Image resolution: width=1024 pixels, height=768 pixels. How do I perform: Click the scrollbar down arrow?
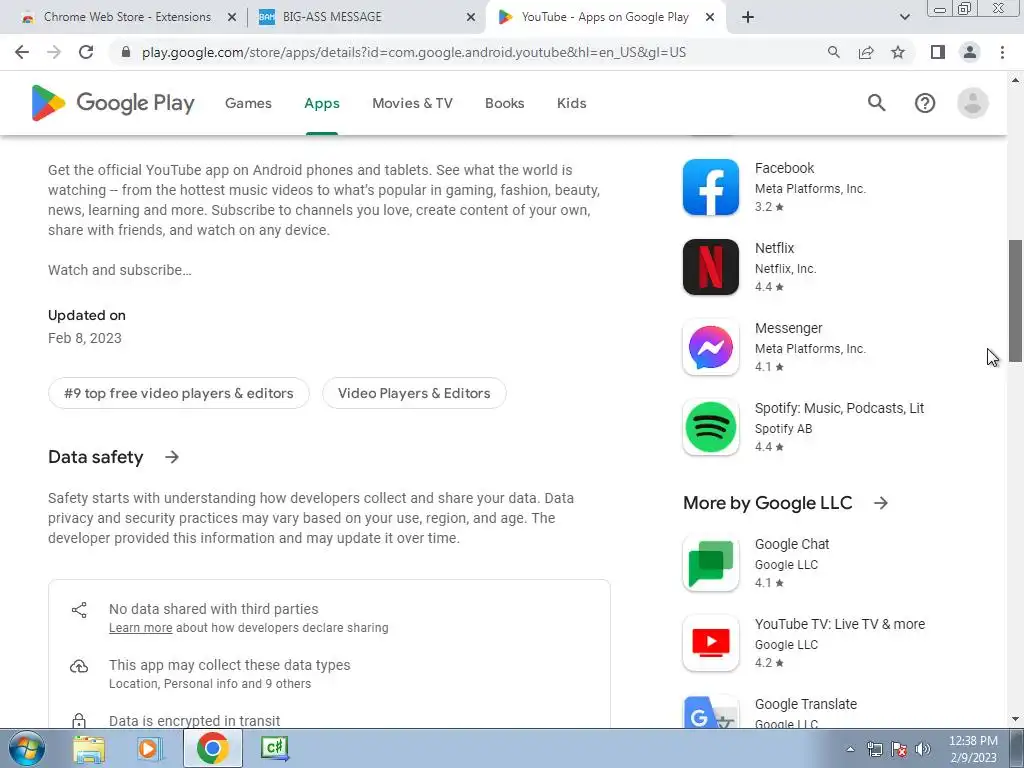click(x=1015, y=719)
